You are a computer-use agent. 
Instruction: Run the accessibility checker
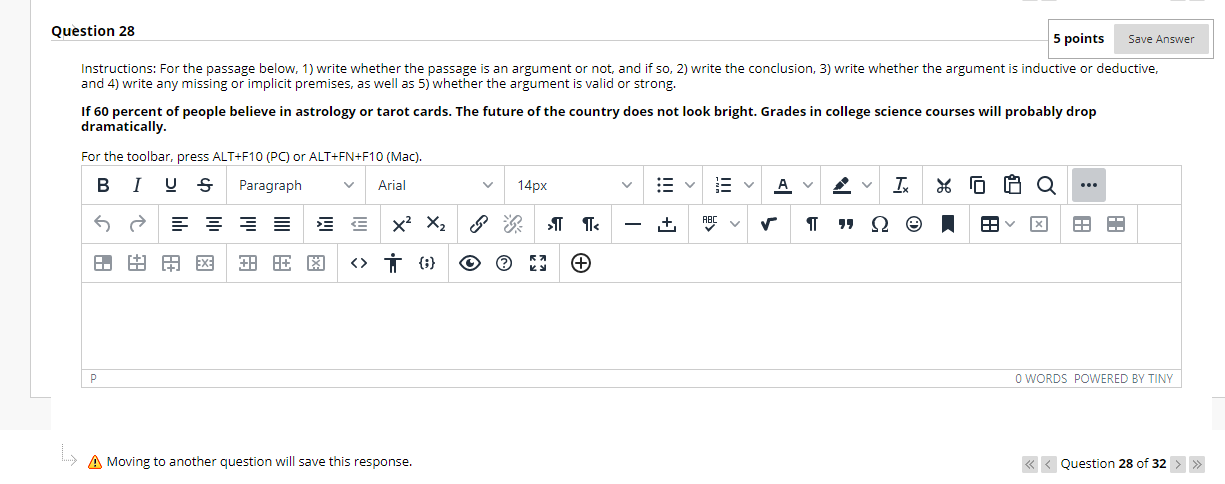coord(393,263)
